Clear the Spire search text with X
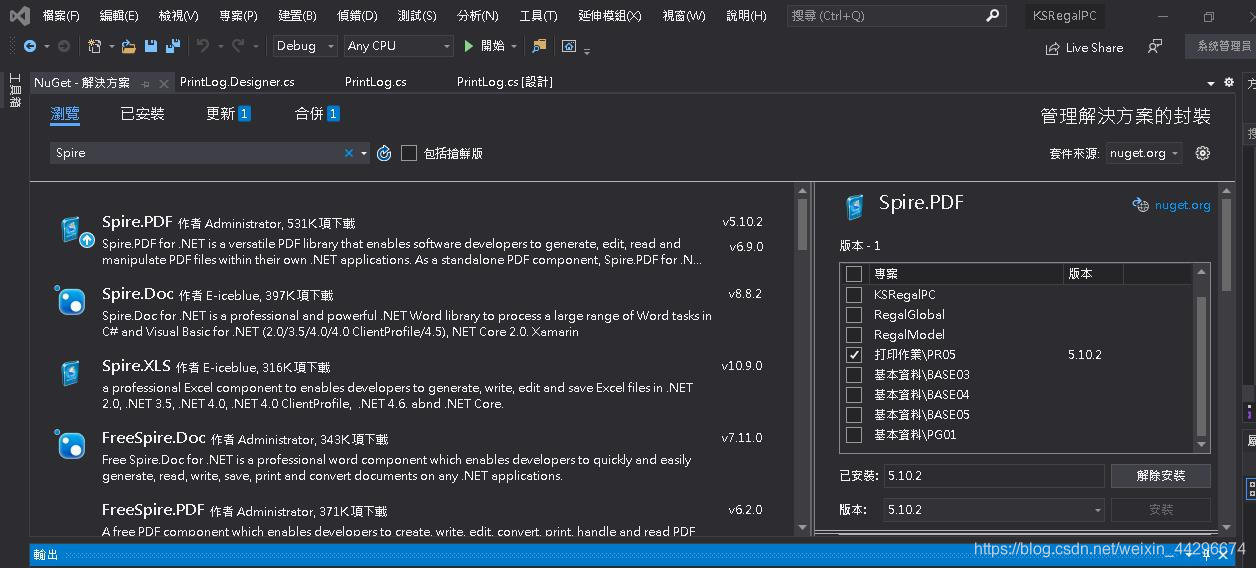1256x568 pixels. coord(349,153)
